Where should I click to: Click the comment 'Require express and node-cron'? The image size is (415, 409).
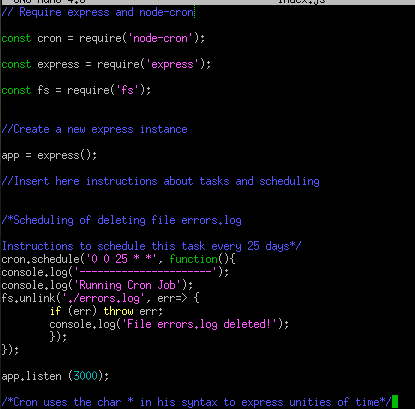click(98, 13)
